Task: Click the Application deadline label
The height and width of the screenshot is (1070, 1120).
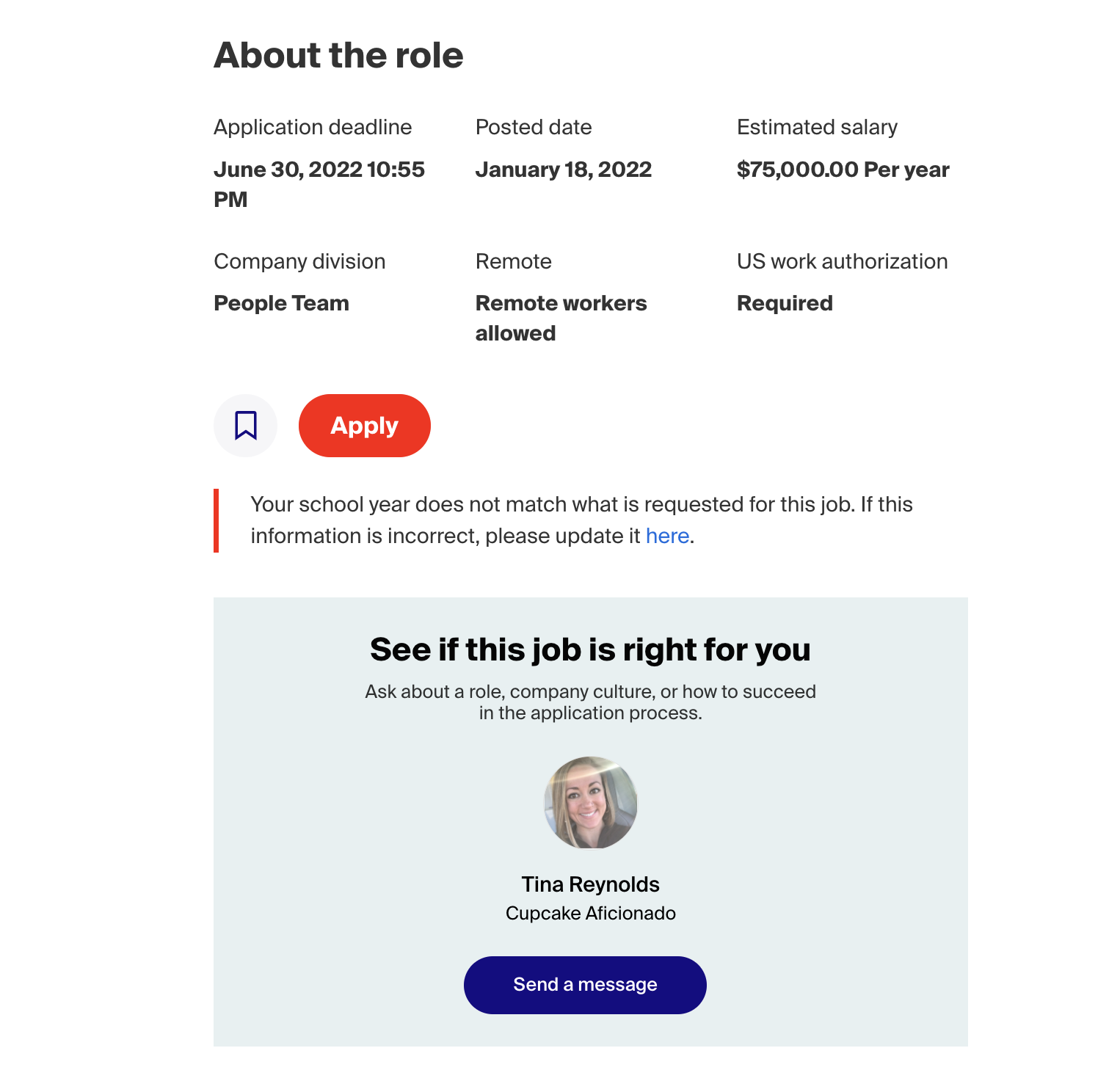Action: (313, 127)
